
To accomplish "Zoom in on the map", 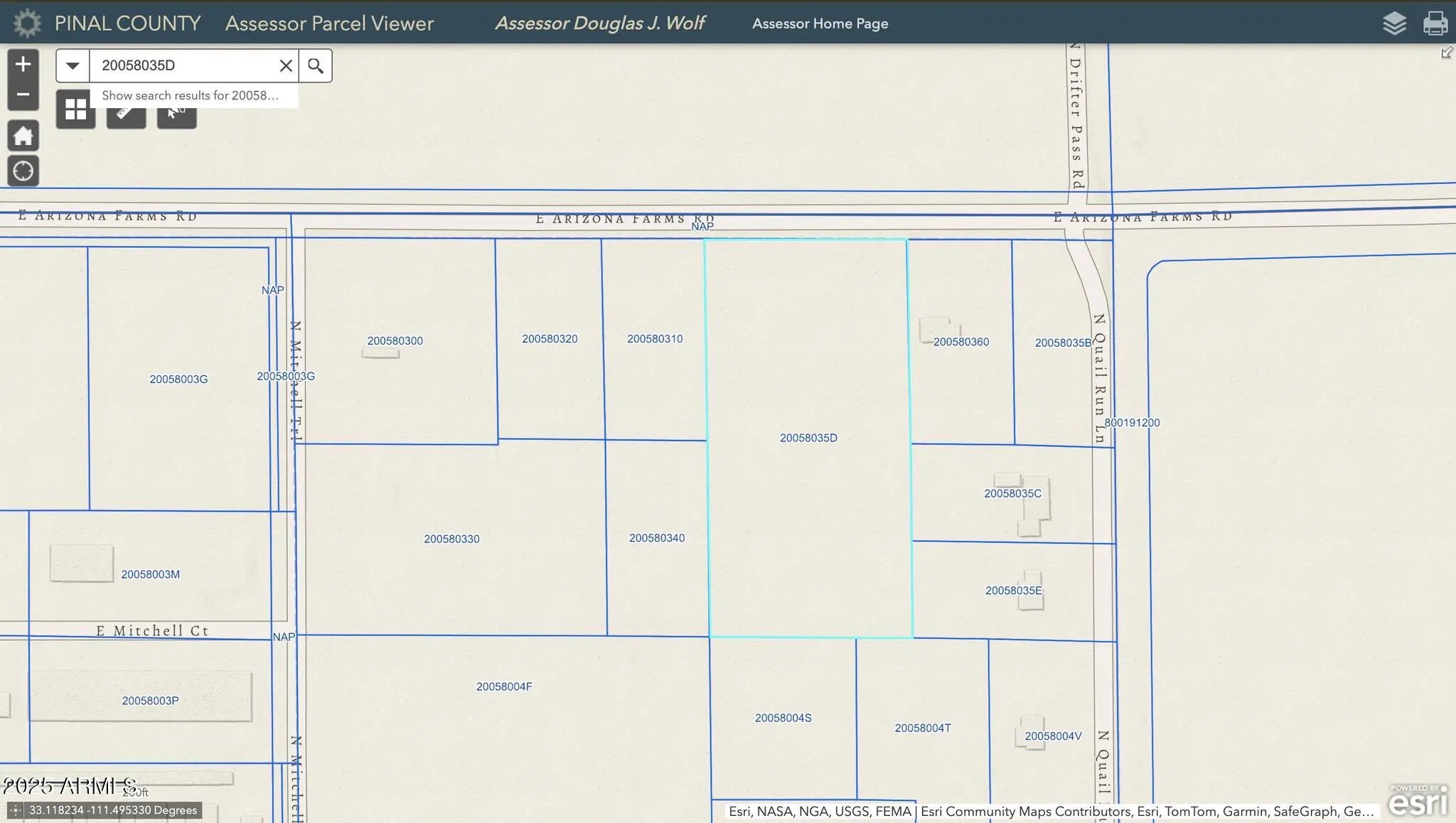I will point(23,64).
